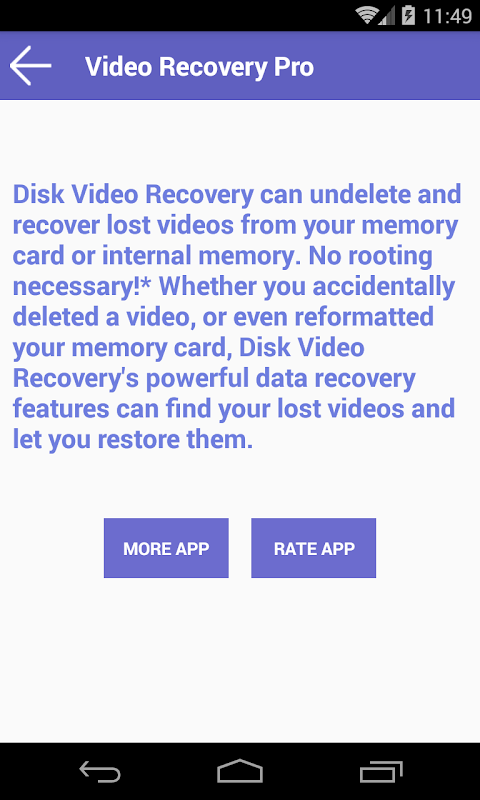Tap the Wi-Fi status icon
The height and width of the screenshot is (800, 480).
(x=366, y=15)
